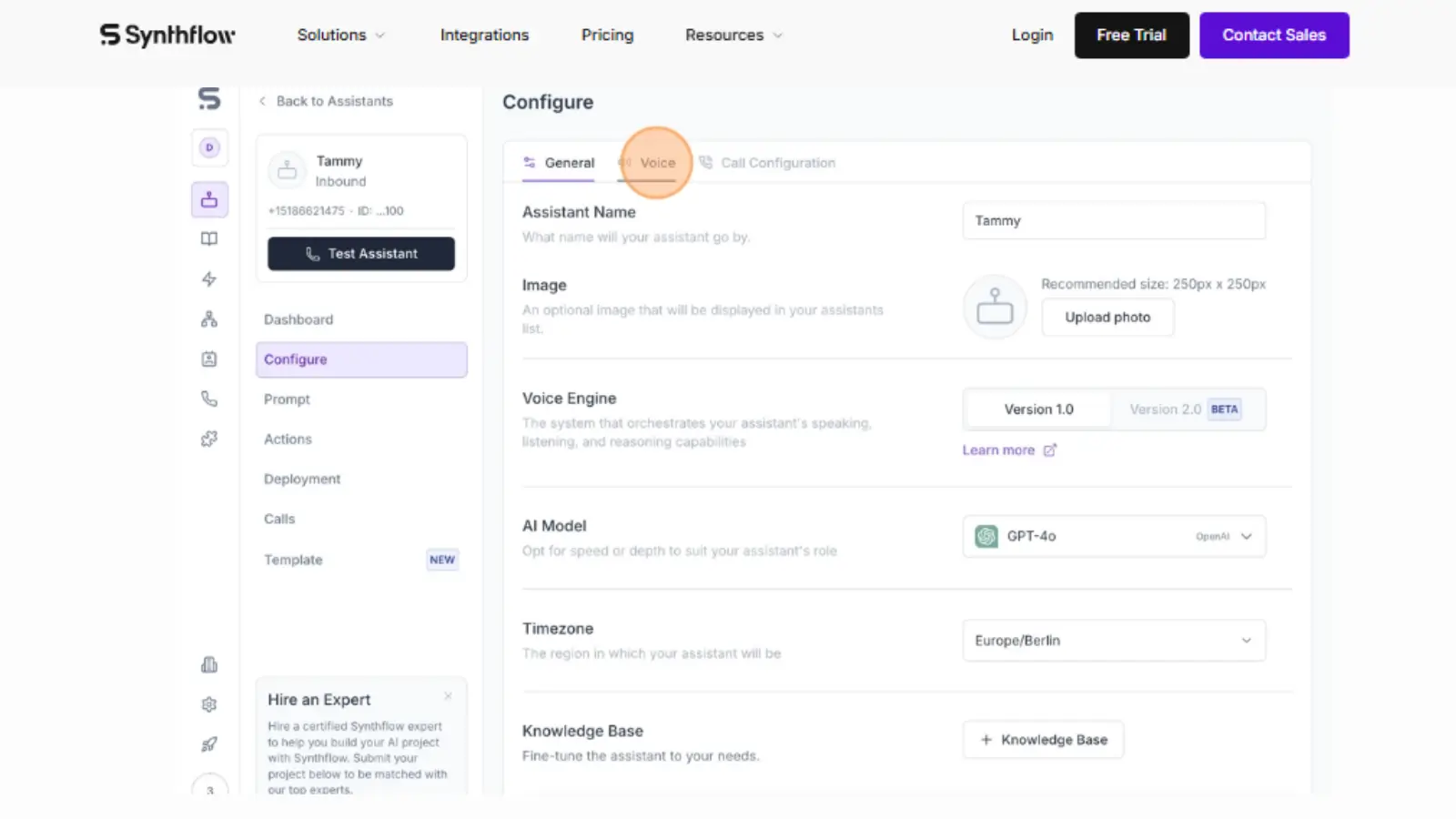Click the Synthflow logo in header
Screen dimensions: 1456x819
tap(167, 35)
